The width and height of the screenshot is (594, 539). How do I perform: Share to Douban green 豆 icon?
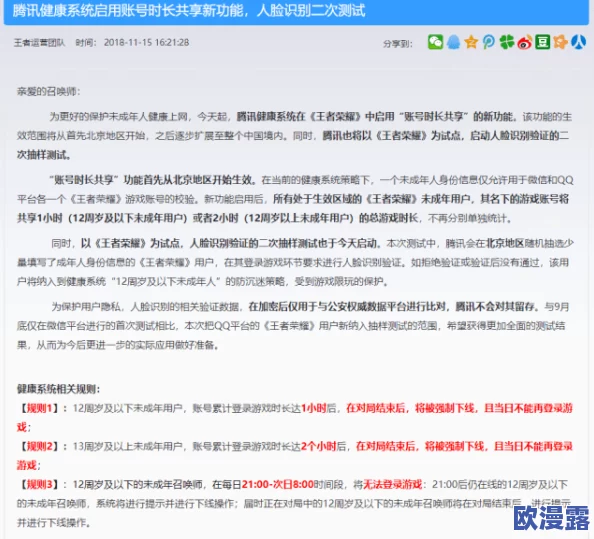click(x=542, y=42)
